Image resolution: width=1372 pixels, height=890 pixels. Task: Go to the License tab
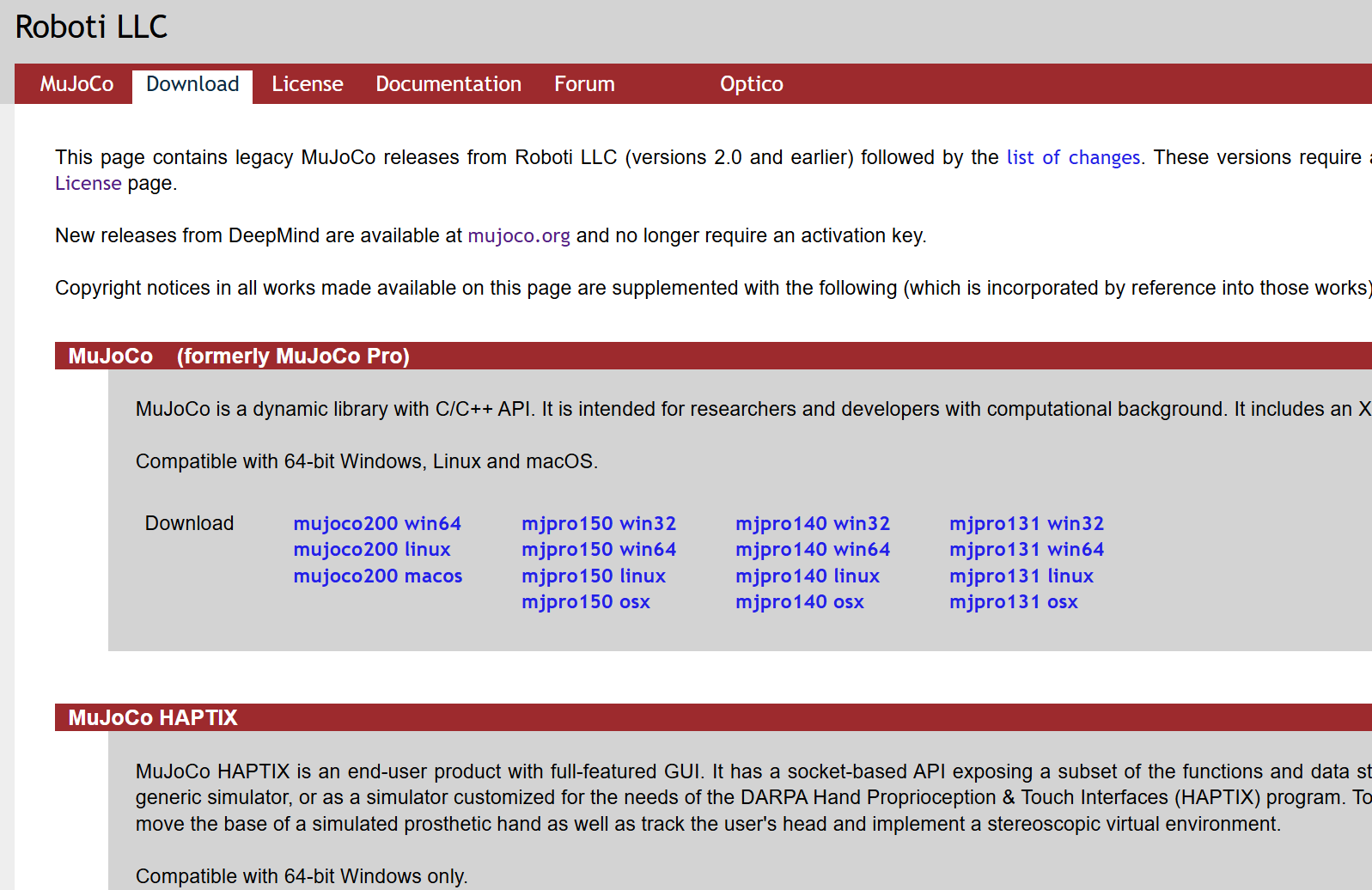coord(308,84)
